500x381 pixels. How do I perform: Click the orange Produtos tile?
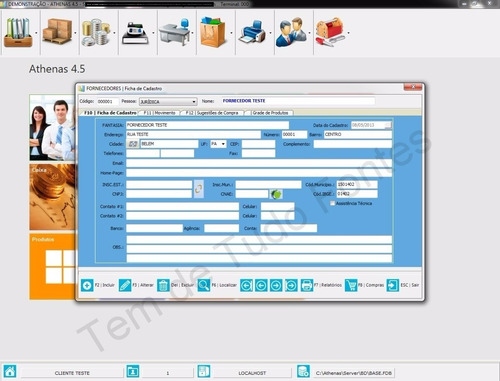pyautogui.click(x=52, y=266)
